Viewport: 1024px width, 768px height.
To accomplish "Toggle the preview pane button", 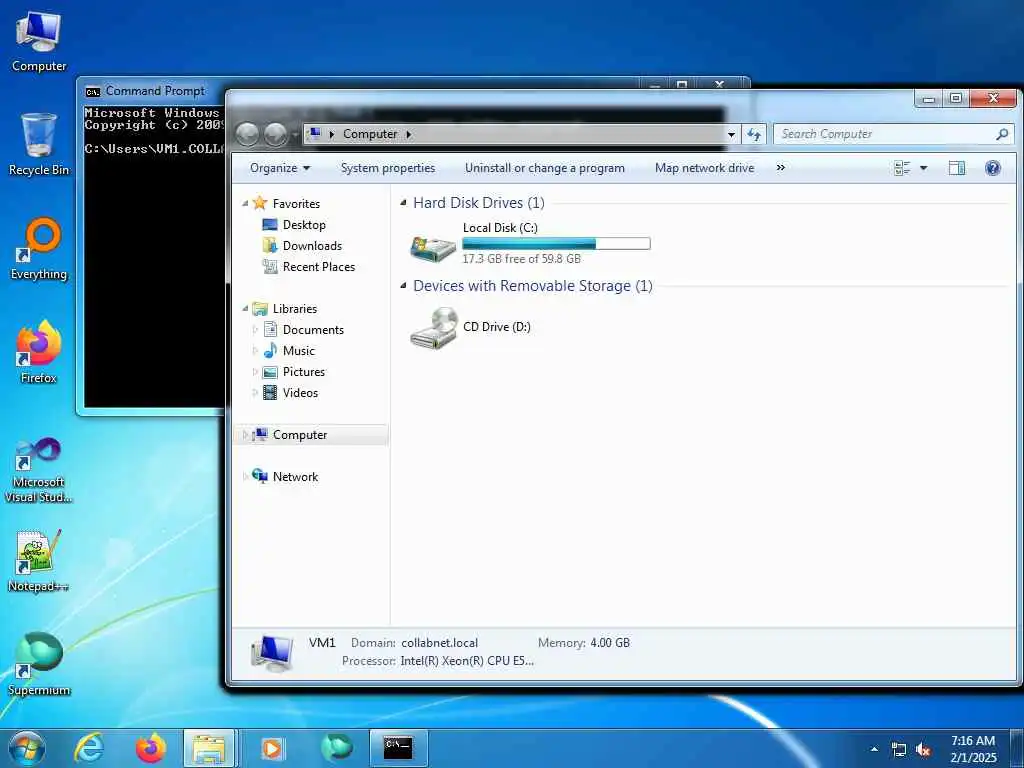I will [x=957, y=168].
